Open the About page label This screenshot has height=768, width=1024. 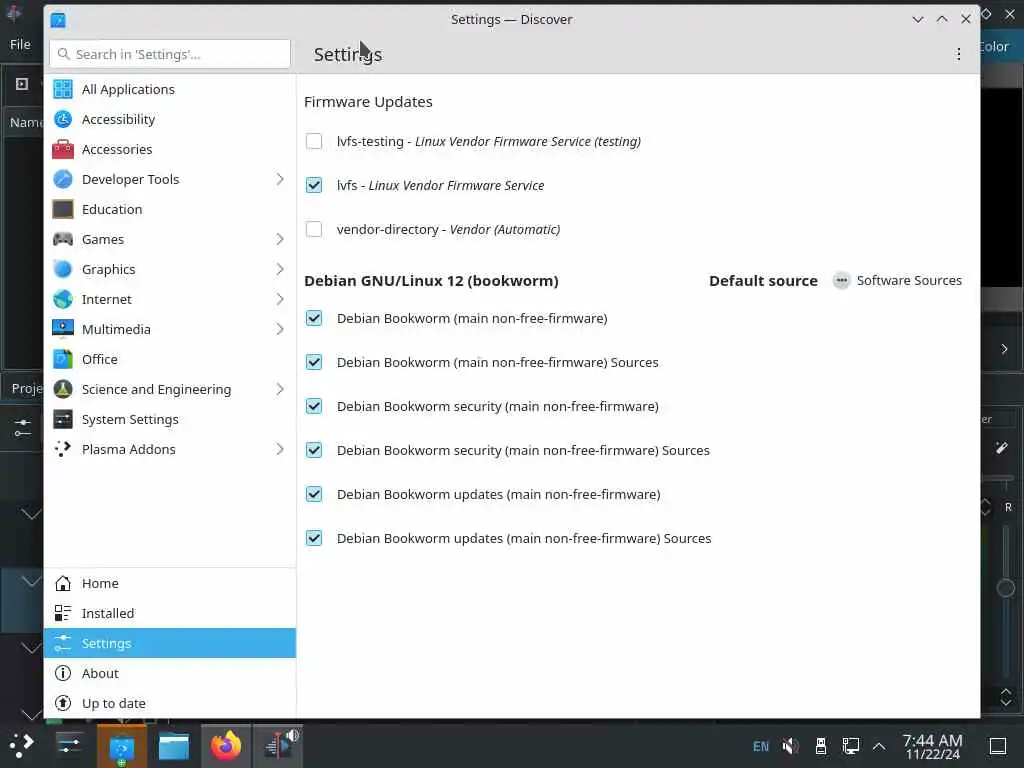point(100,673)
